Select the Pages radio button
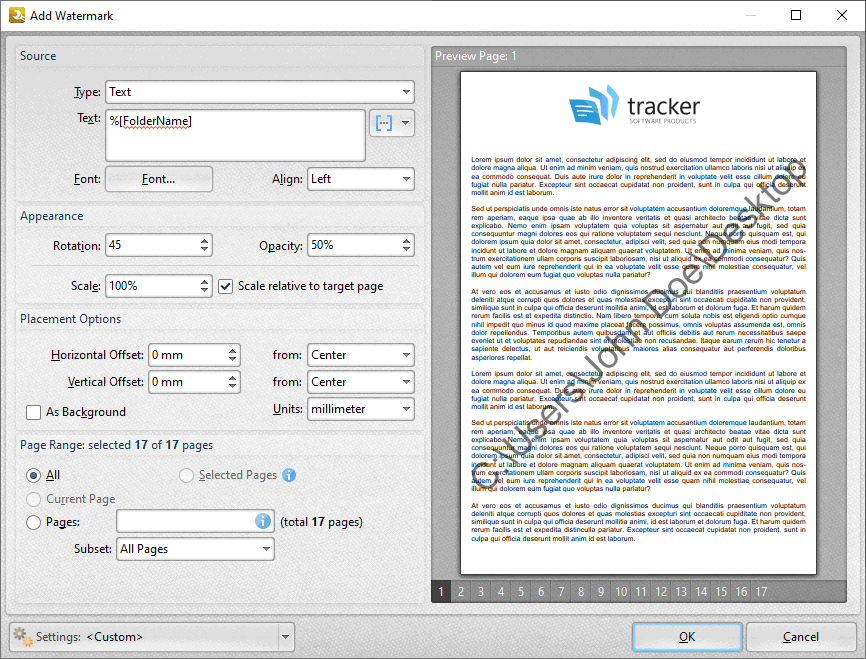The image size is (866, 659). click(33, 521)
